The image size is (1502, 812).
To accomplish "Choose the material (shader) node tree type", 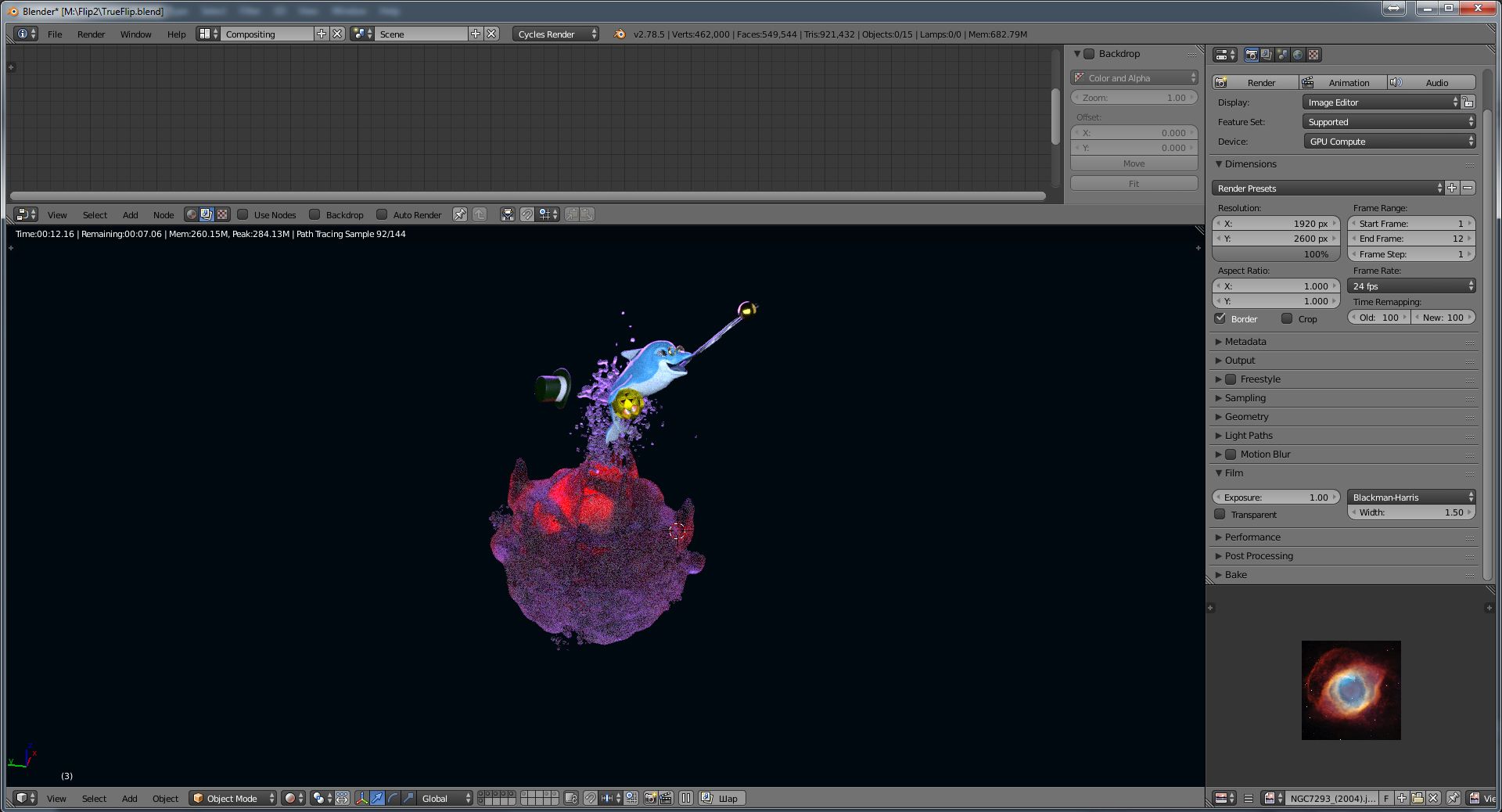I will click(x=192, y=214).
